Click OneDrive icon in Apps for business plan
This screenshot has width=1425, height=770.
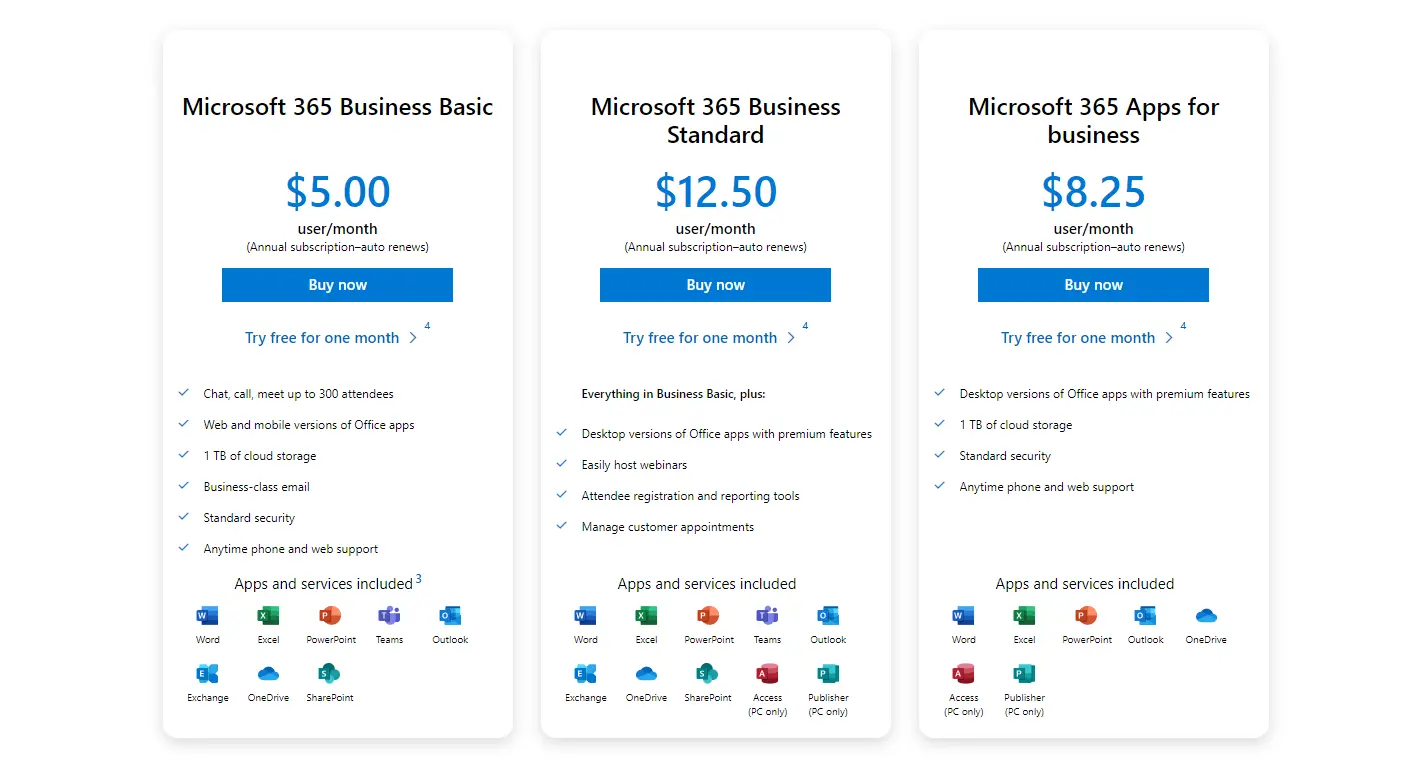[x=1206, y=615]
